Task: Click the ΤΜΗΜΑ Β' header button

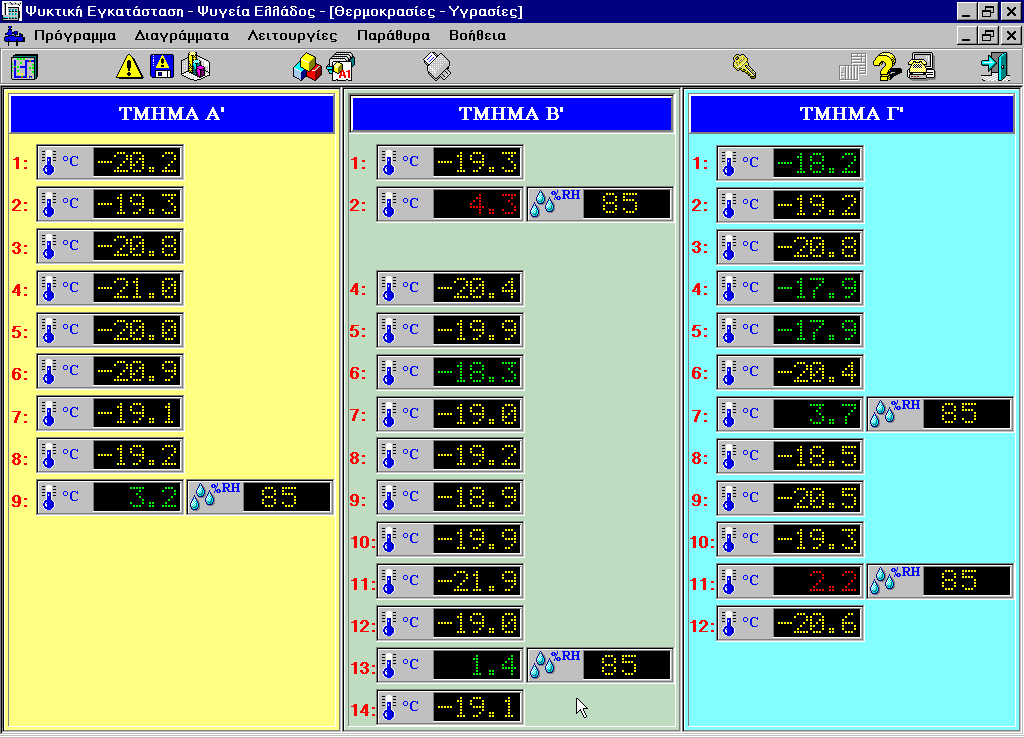Action: (512, 114)
